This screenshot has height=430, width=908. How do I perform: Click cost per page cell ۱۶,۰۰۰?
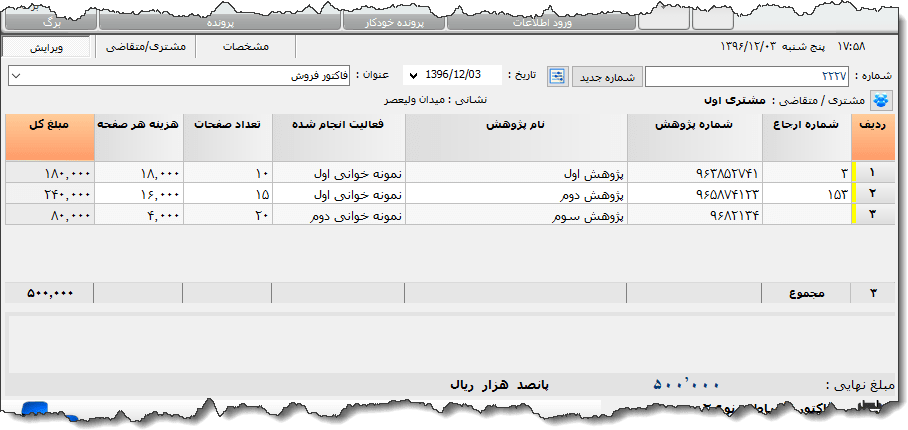[138, 193]
